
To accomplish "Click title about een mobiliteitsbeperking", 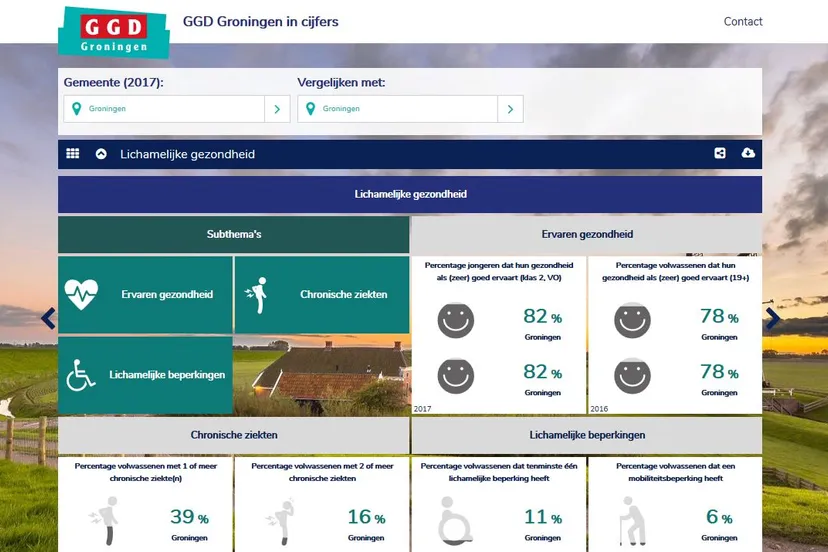I will point(675,472).
